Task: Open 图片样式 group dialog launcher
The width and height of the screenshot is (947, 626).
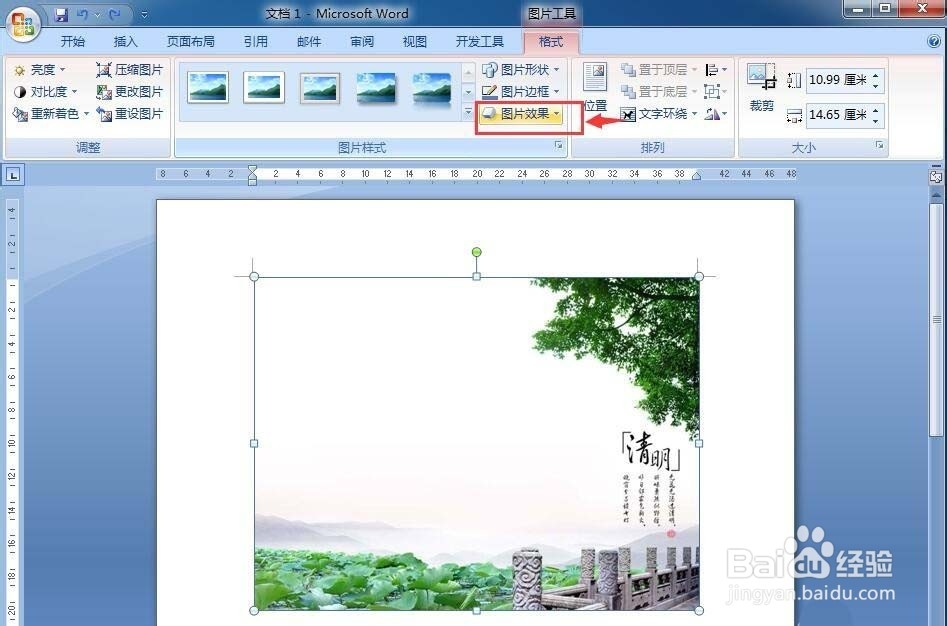Action: [559, 145]
